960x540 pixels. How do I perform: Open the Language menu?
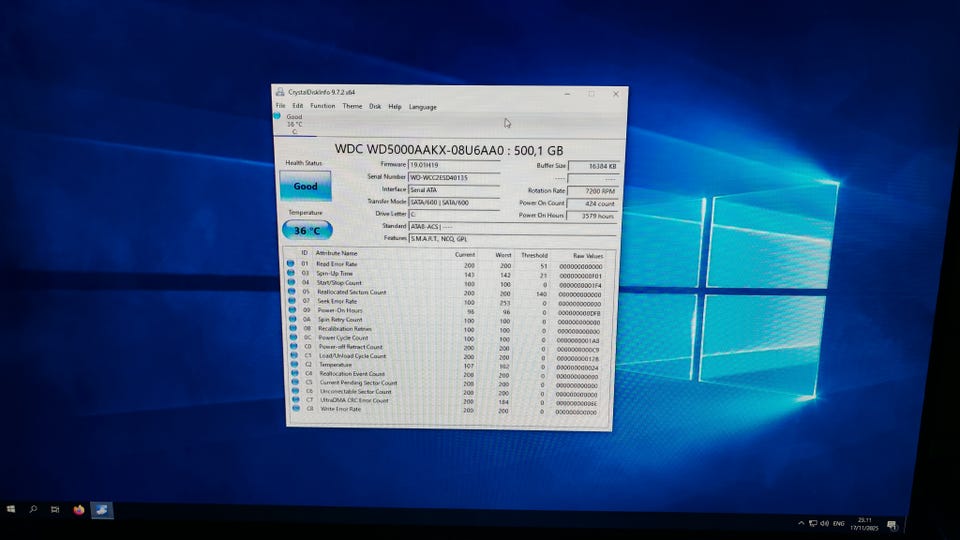point(422,107)
